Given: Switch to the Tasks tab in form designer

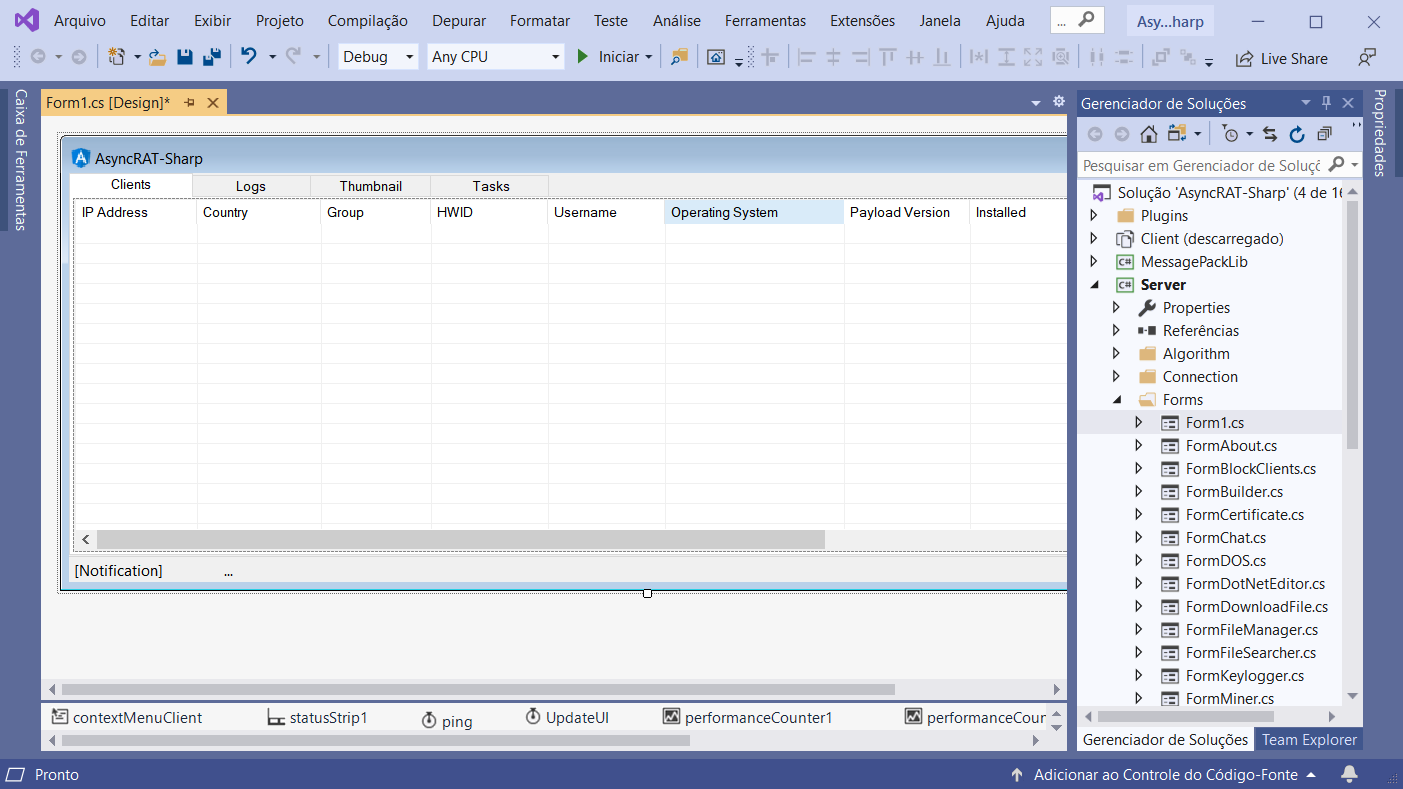Looking at the screenshot, I should 490,186.
